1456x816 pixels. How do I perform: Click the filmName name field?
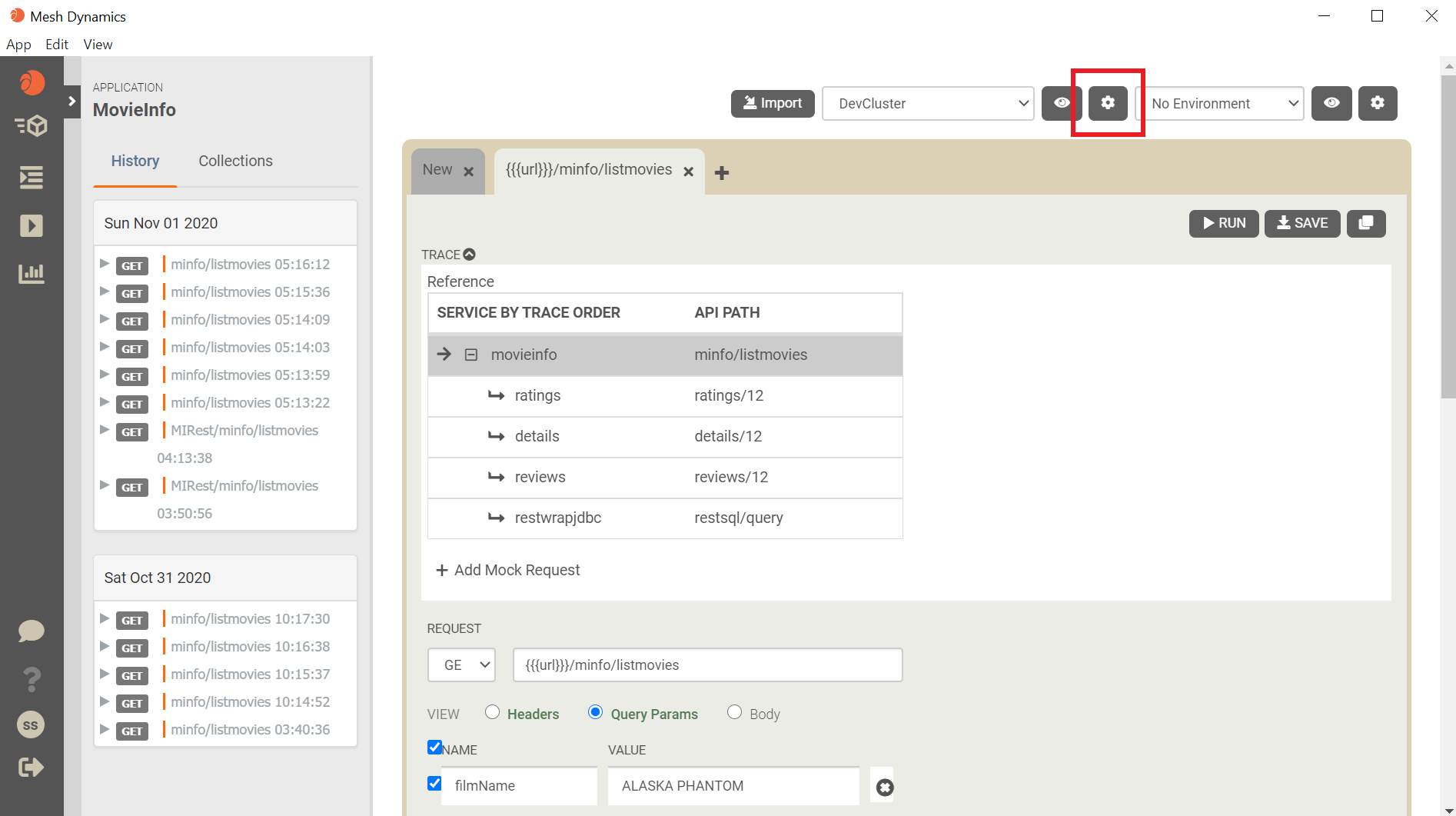pyautogui.click(x=519, y=786)
